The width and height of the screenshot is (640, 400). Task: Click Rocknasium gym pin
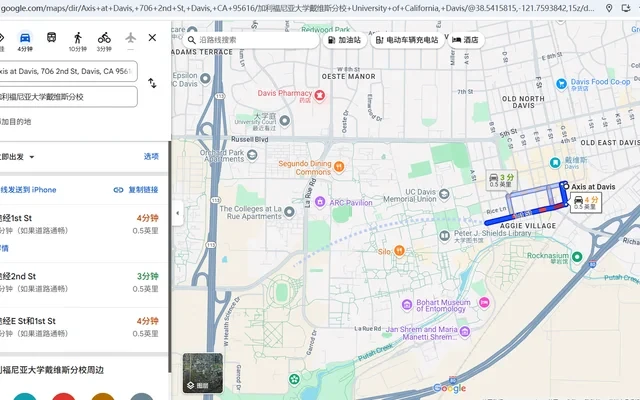(x=577, y=257)
